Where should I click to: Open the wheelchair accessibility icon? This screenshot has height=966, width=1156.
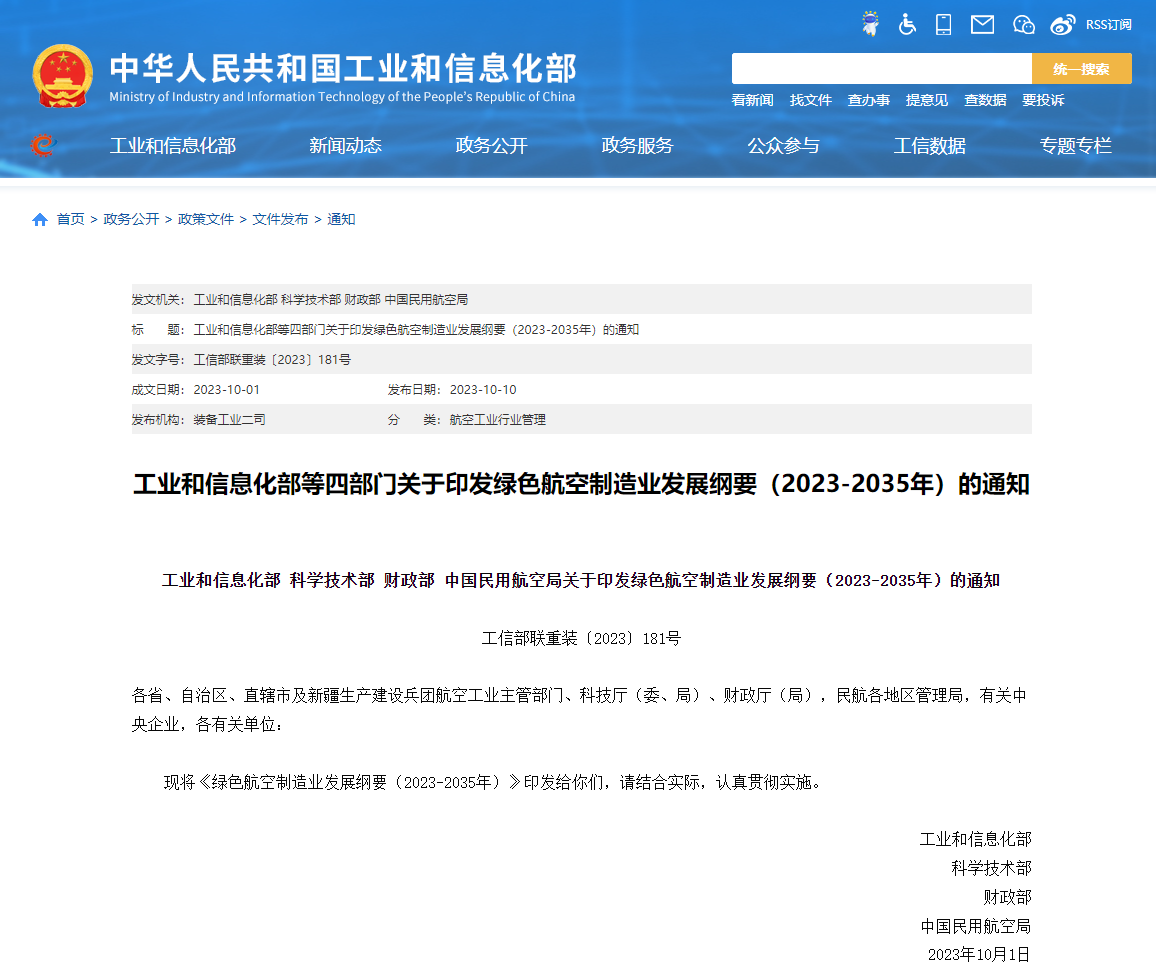pyautogui.click(x=907, y=24)
